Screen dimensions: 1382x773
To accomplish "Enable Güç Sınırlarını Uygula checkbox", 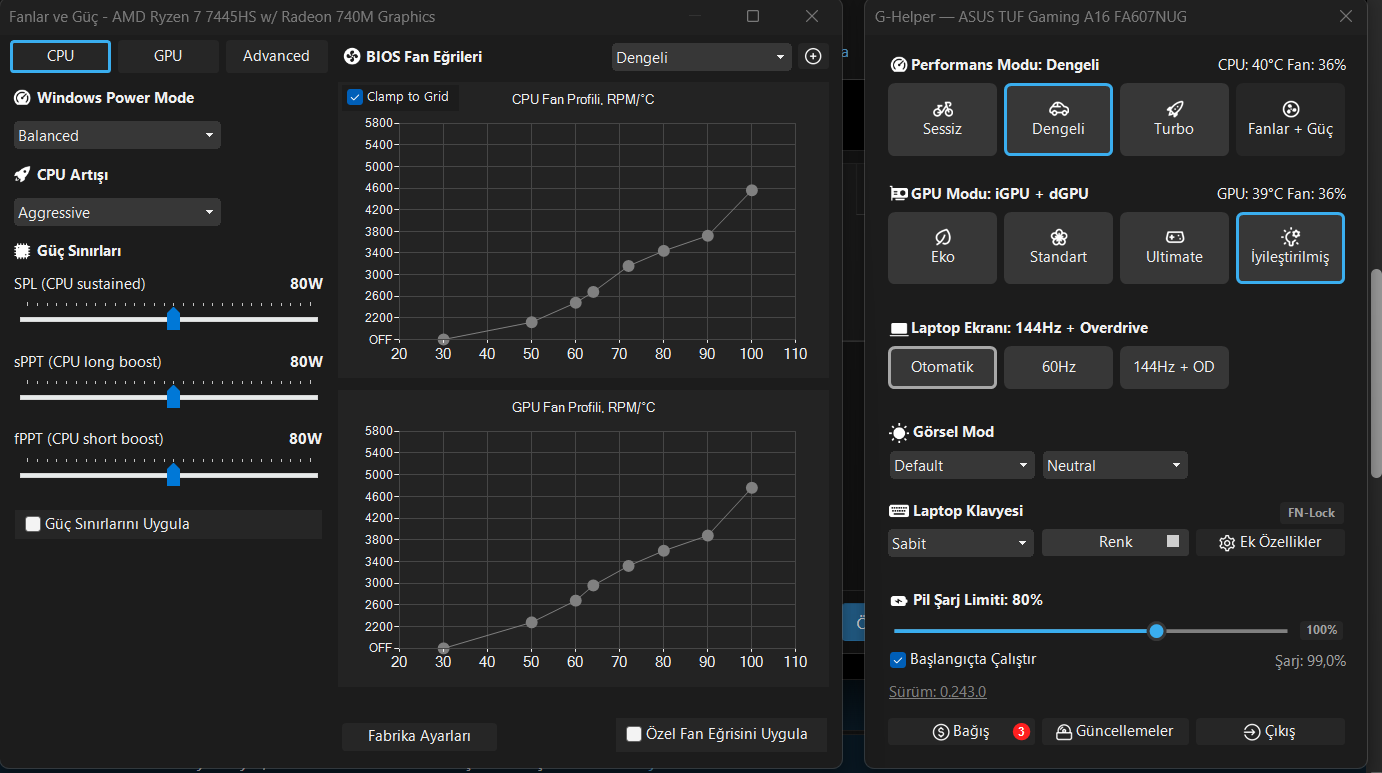I will coord(33,524).
